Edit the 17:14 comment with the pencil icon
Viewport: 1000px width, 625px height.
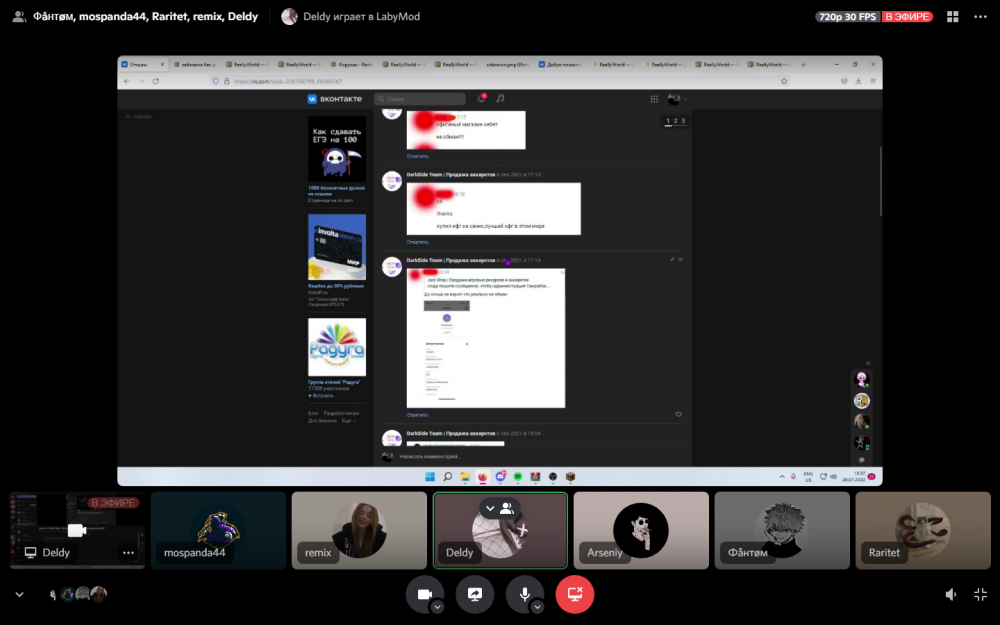(x=672, y=260)
